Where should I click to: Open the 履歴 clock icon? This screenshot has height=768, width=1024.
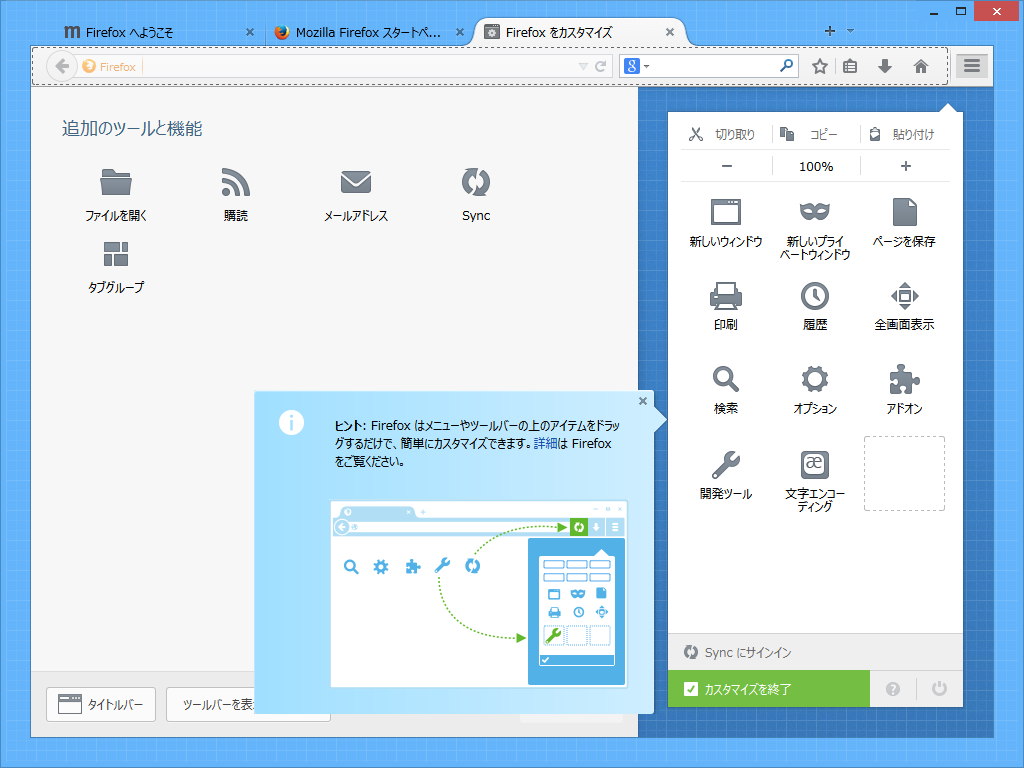814,296
